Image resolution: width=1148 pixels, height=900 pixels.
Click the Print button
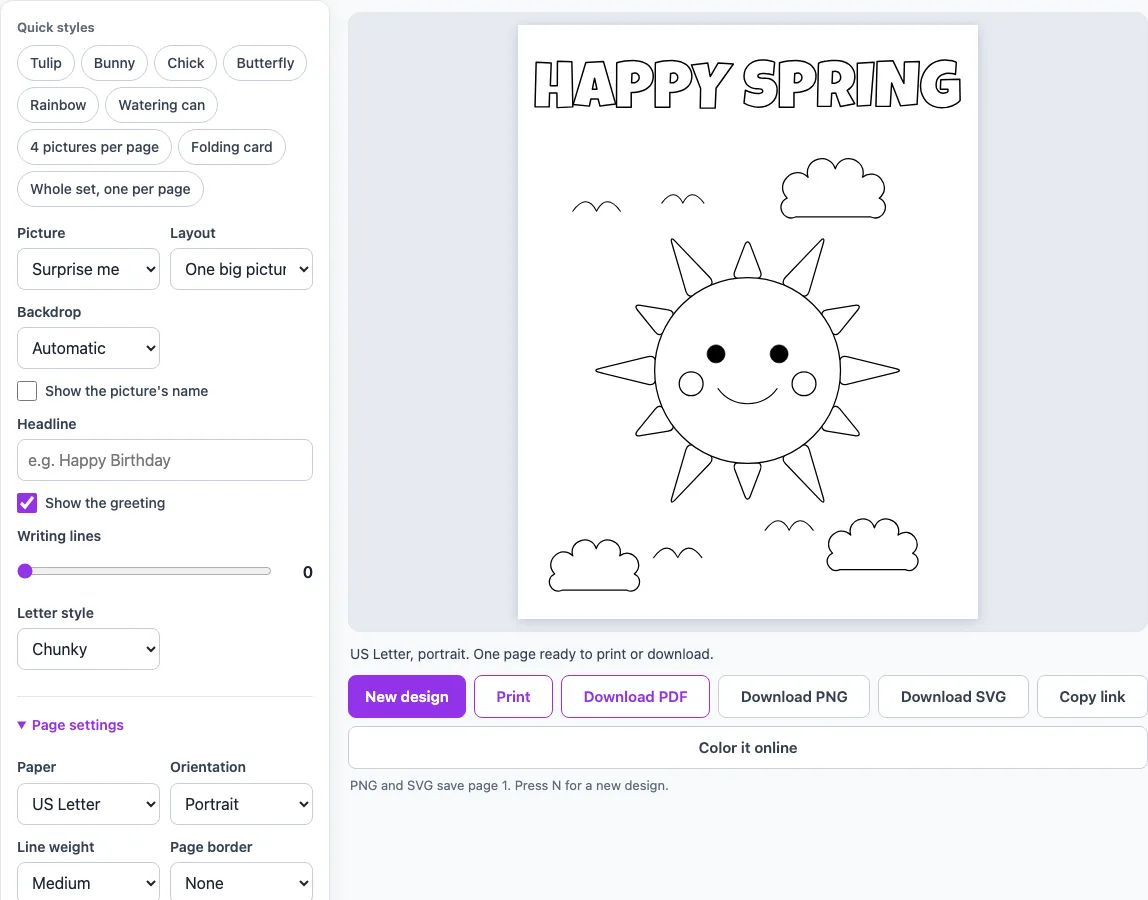click(x=513, y=696)
